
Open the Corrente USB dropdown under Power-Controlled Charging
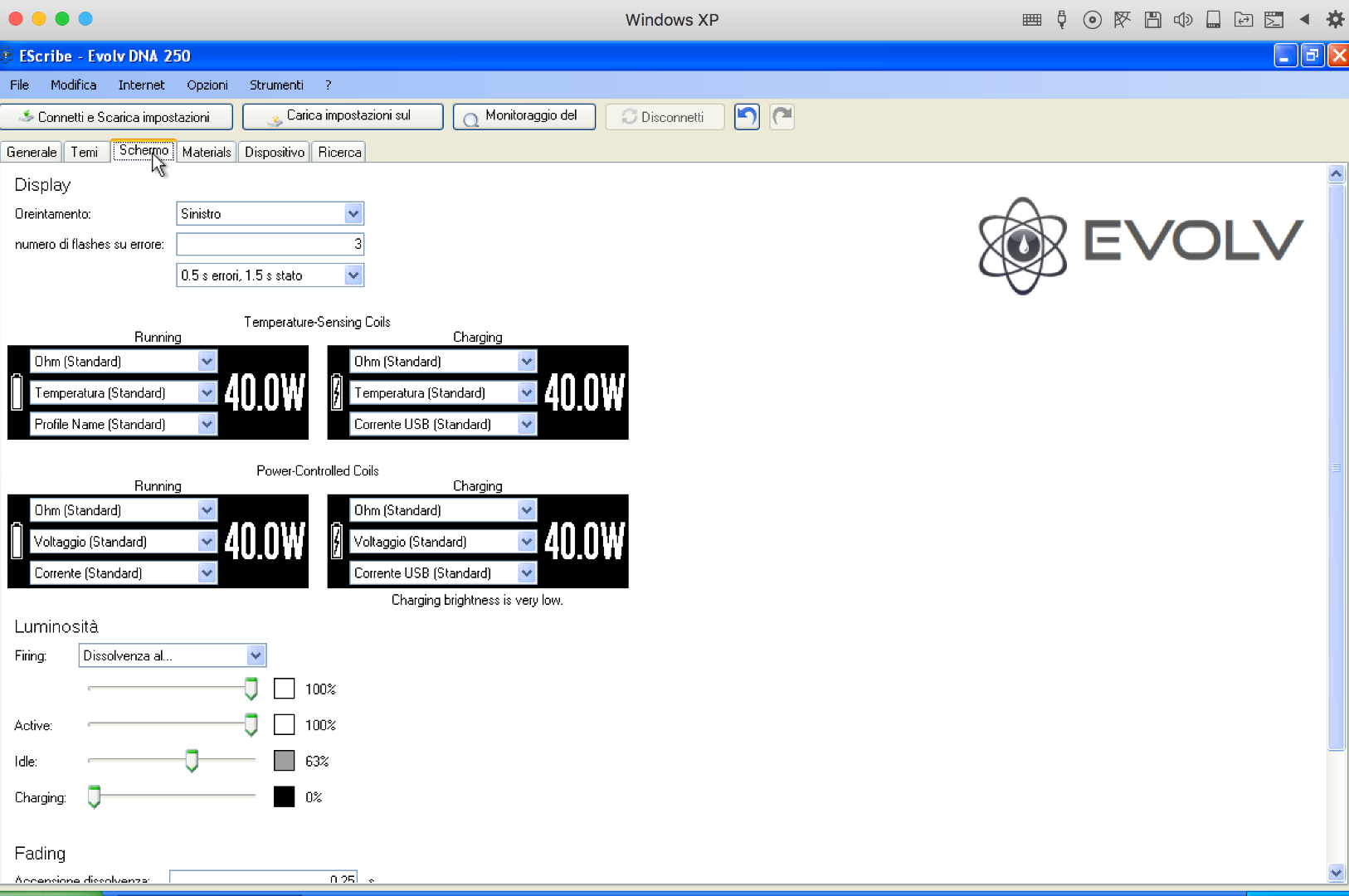526,573
